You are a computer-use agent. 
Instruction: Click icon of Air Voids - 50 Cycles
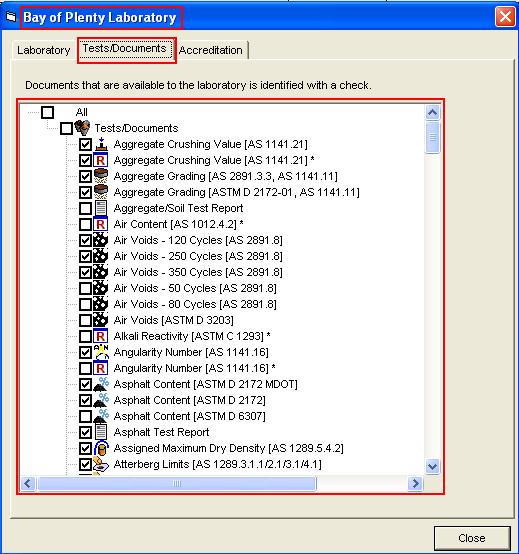[101, 288]
